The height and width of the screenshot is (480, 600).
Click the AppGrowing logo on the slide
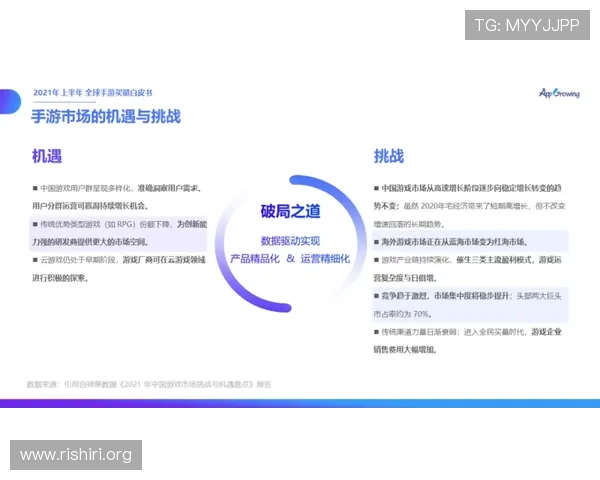coord(559,93)
